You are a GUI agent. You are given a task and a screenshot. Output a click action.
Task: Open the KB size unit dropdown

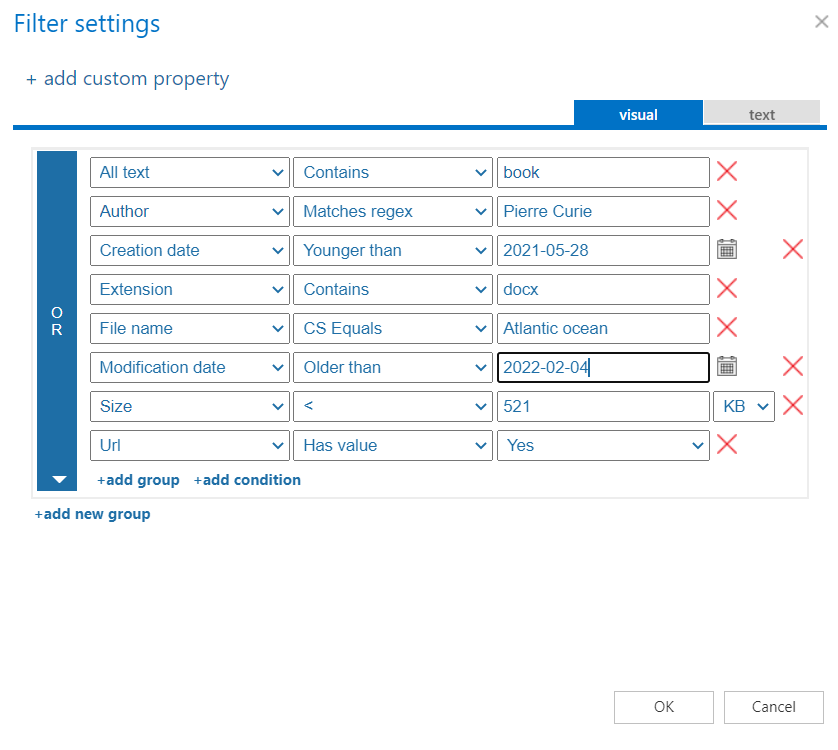coord(743,406)
